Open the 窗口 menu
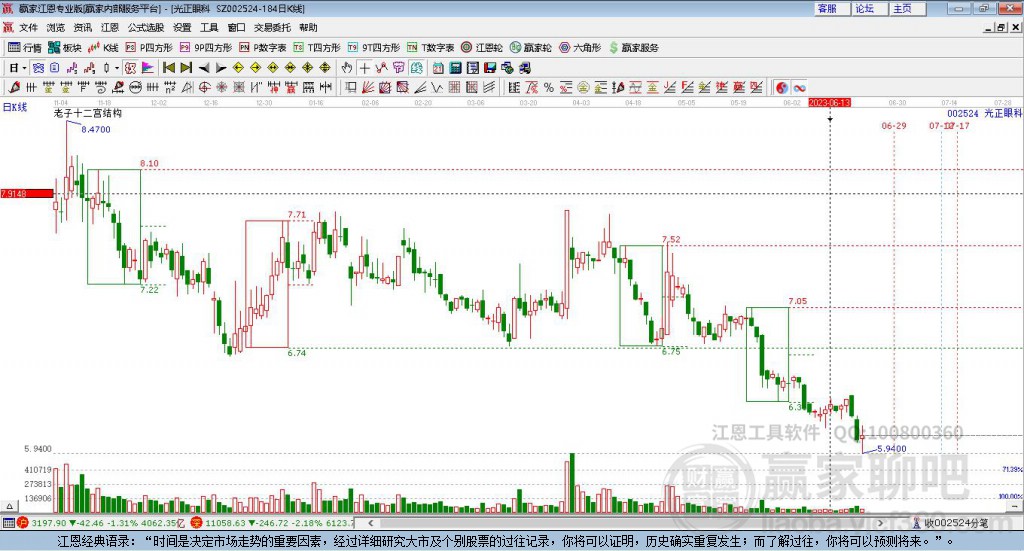 pyautogui.click(x=236, y=27)
